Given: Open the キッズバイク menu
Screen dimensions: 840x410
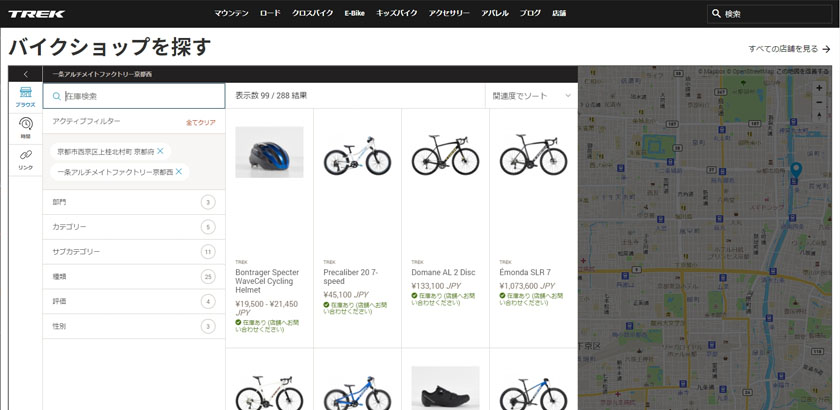Looking at the screenshot, I should pyautogui.click(x=396, y=13).
